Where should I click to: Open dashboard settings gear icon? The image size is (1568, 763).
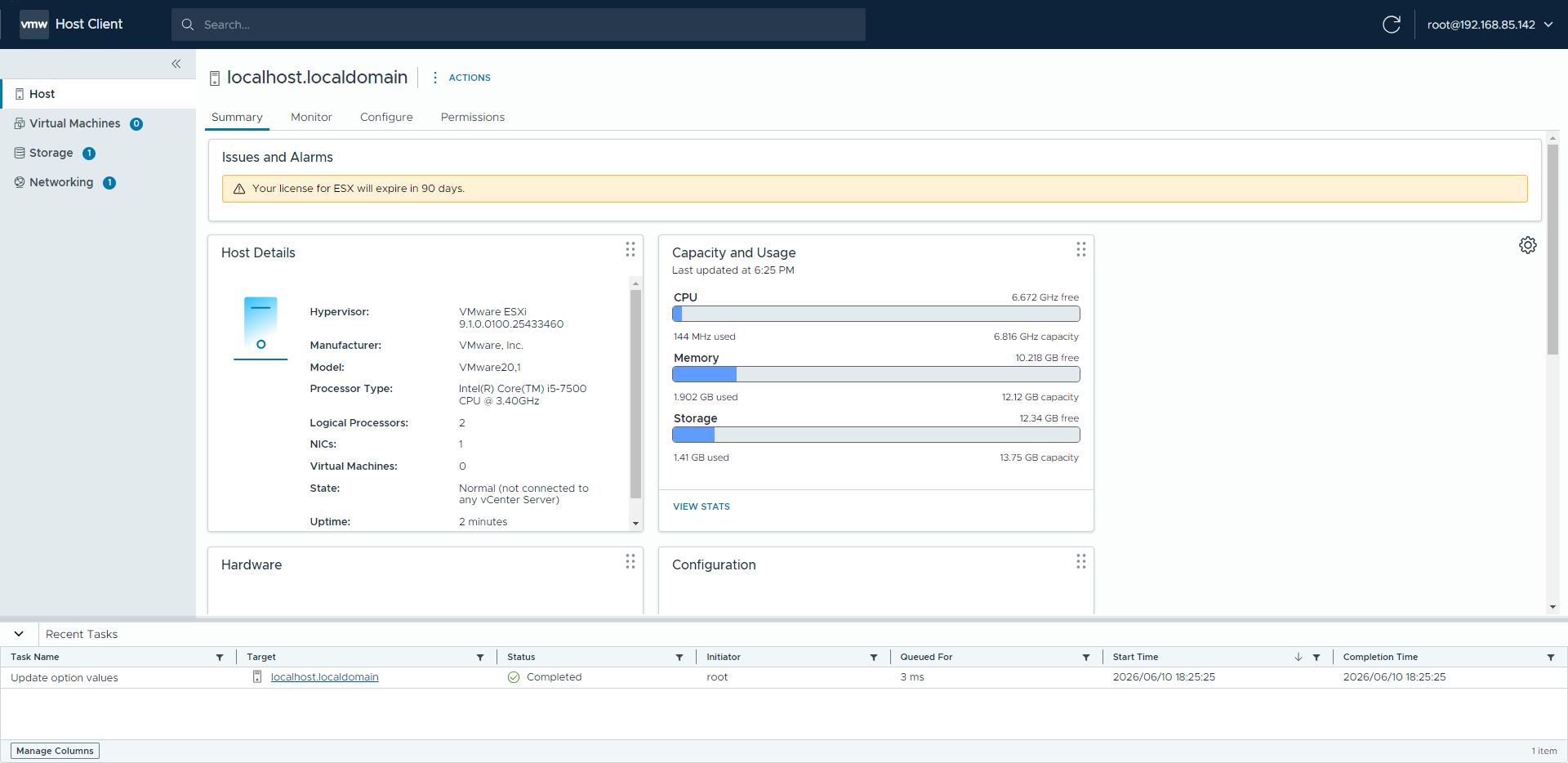(1528, 245)
